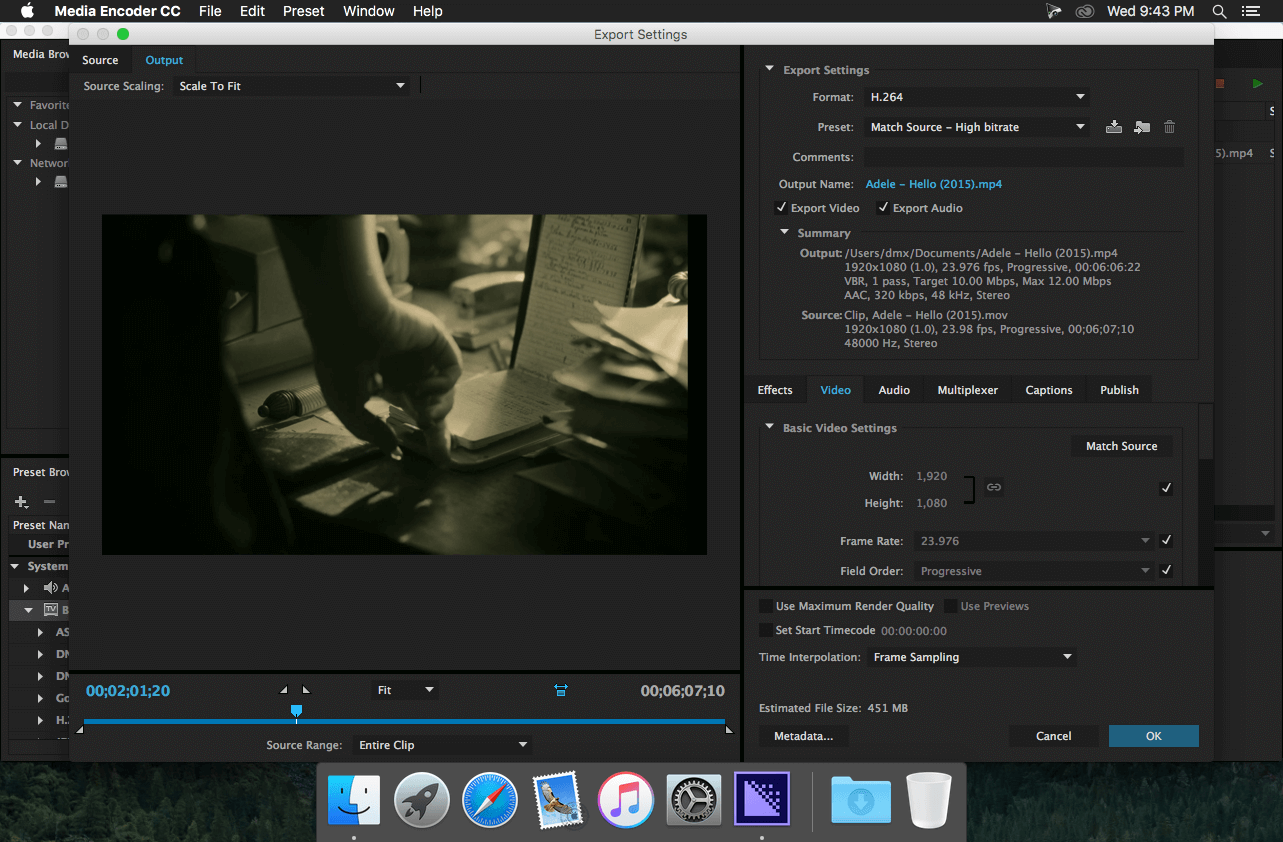Enable Use Maximum Render Quality
1283x842 pixels.
[x=763, y=605]
